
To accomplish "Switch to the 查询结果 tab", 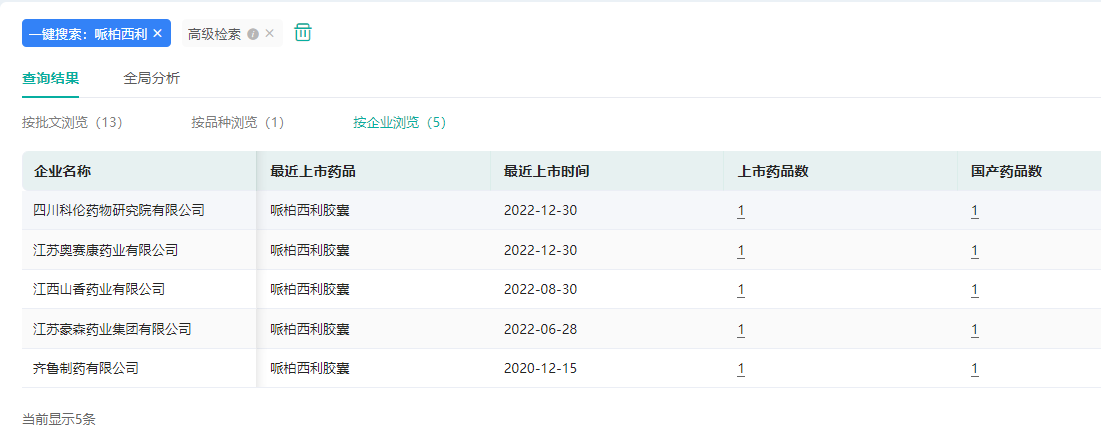I will tap(50, 77).
